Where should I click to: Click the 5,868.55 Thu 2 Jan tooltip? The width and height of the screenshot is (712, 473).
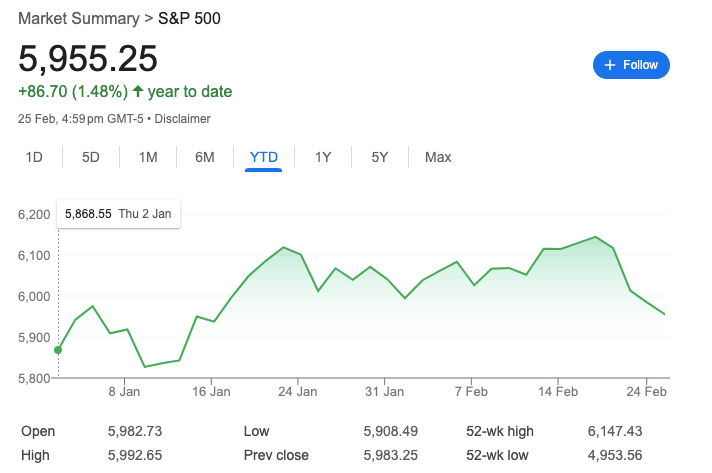[x=118, y=214]
